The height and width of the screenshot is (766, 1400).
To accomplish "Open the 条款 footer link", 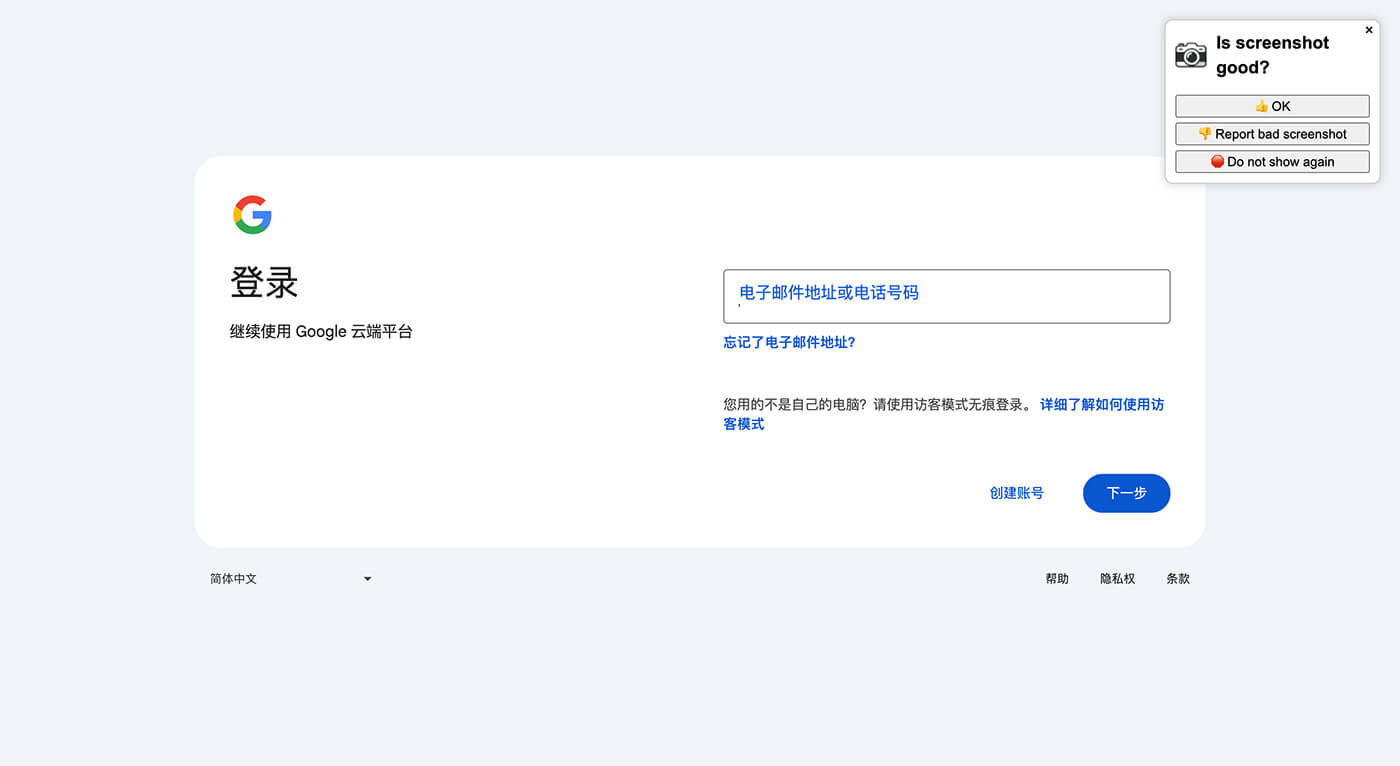I will click(1178, 579).
